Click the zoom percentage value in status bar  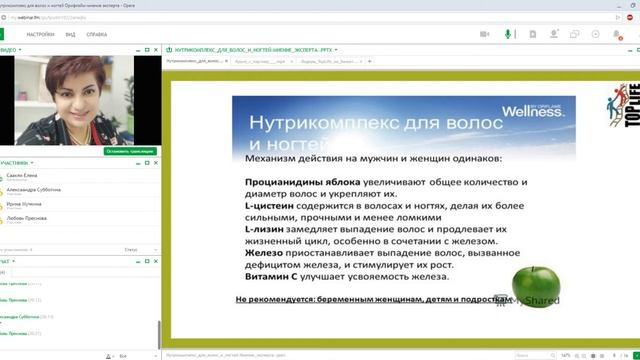pyautogui.click(x=565, y=356)
